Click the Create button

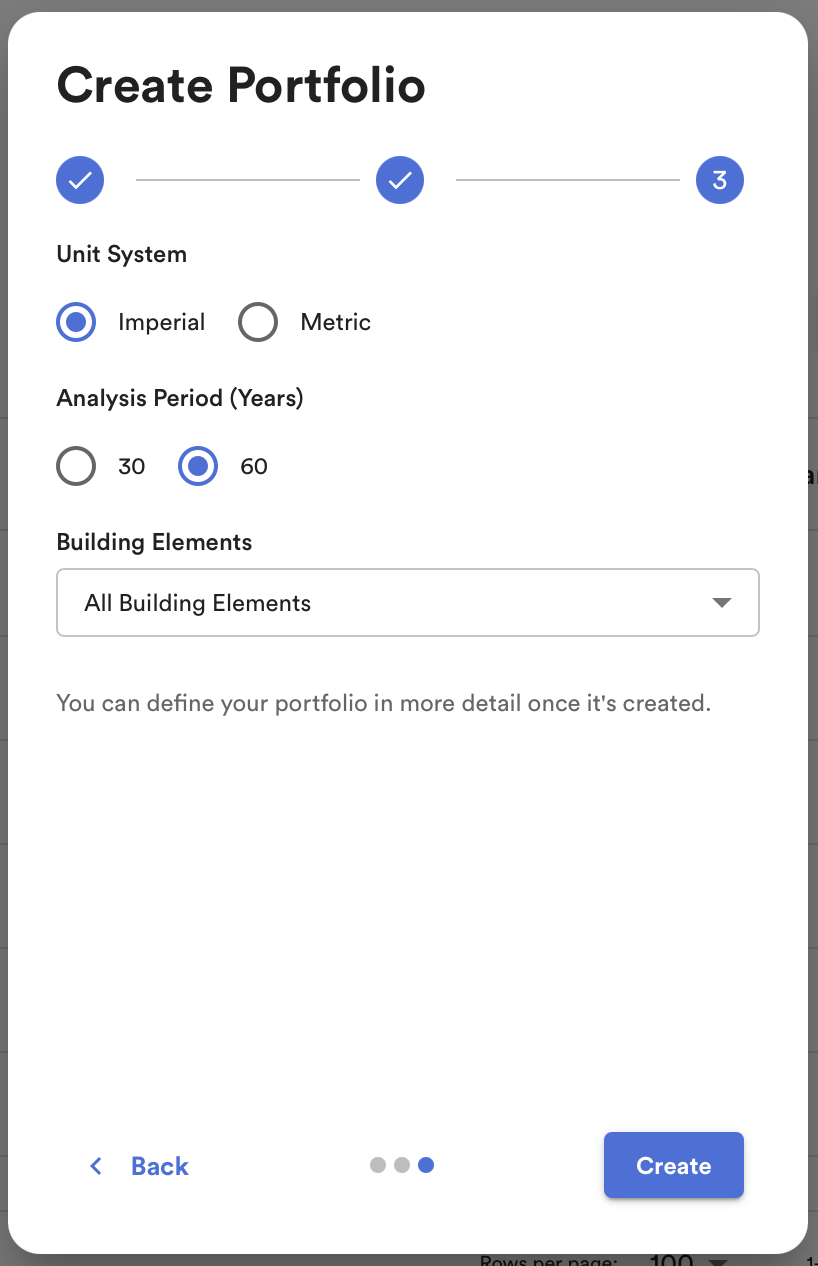tap(674, 1165)
